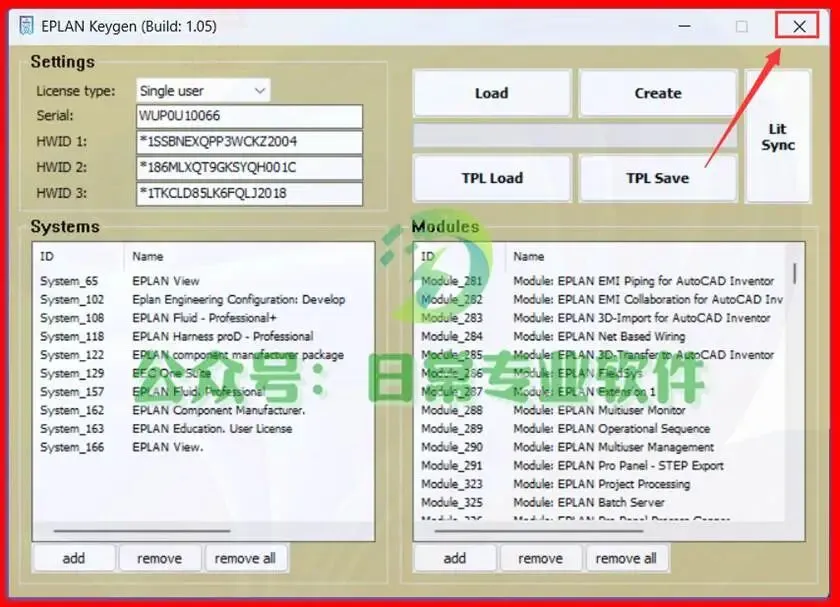Select Module: EPLAN Operational Sequence
The height and width of the screenshot is (607, 840).
600,429
